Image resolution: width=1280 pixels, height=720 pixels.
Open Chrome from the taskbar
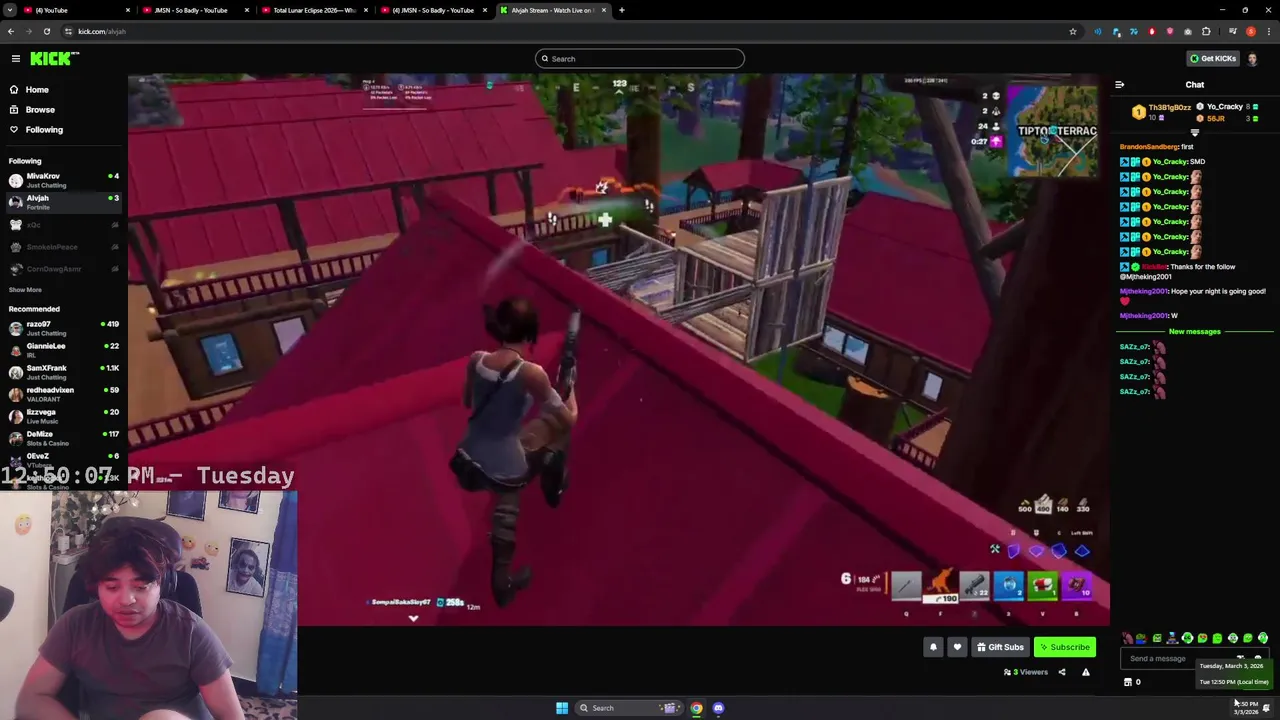pos(696,708)
